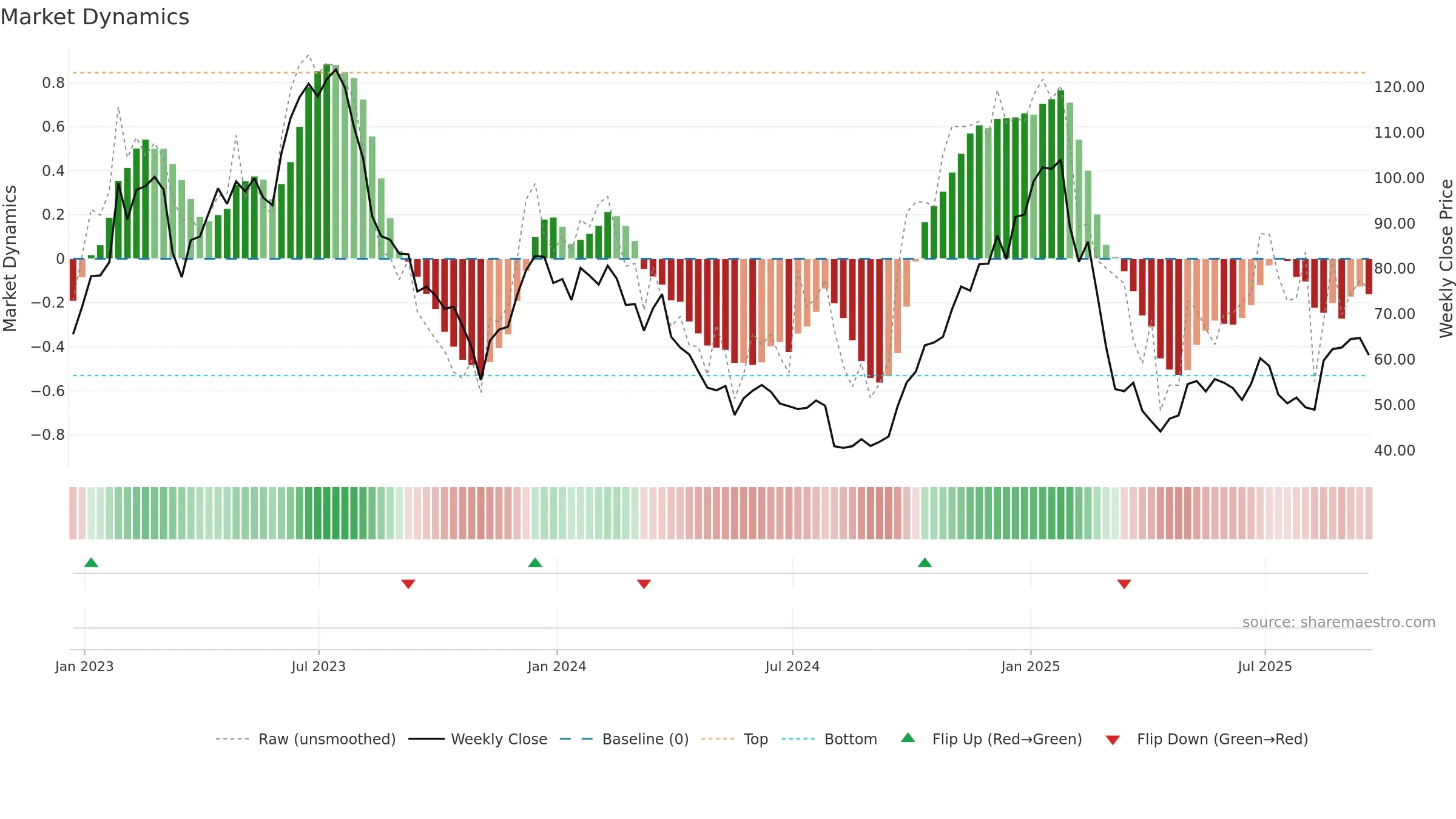
Task: Click the 80.00 right axis price label
Action: (1395, 268)
